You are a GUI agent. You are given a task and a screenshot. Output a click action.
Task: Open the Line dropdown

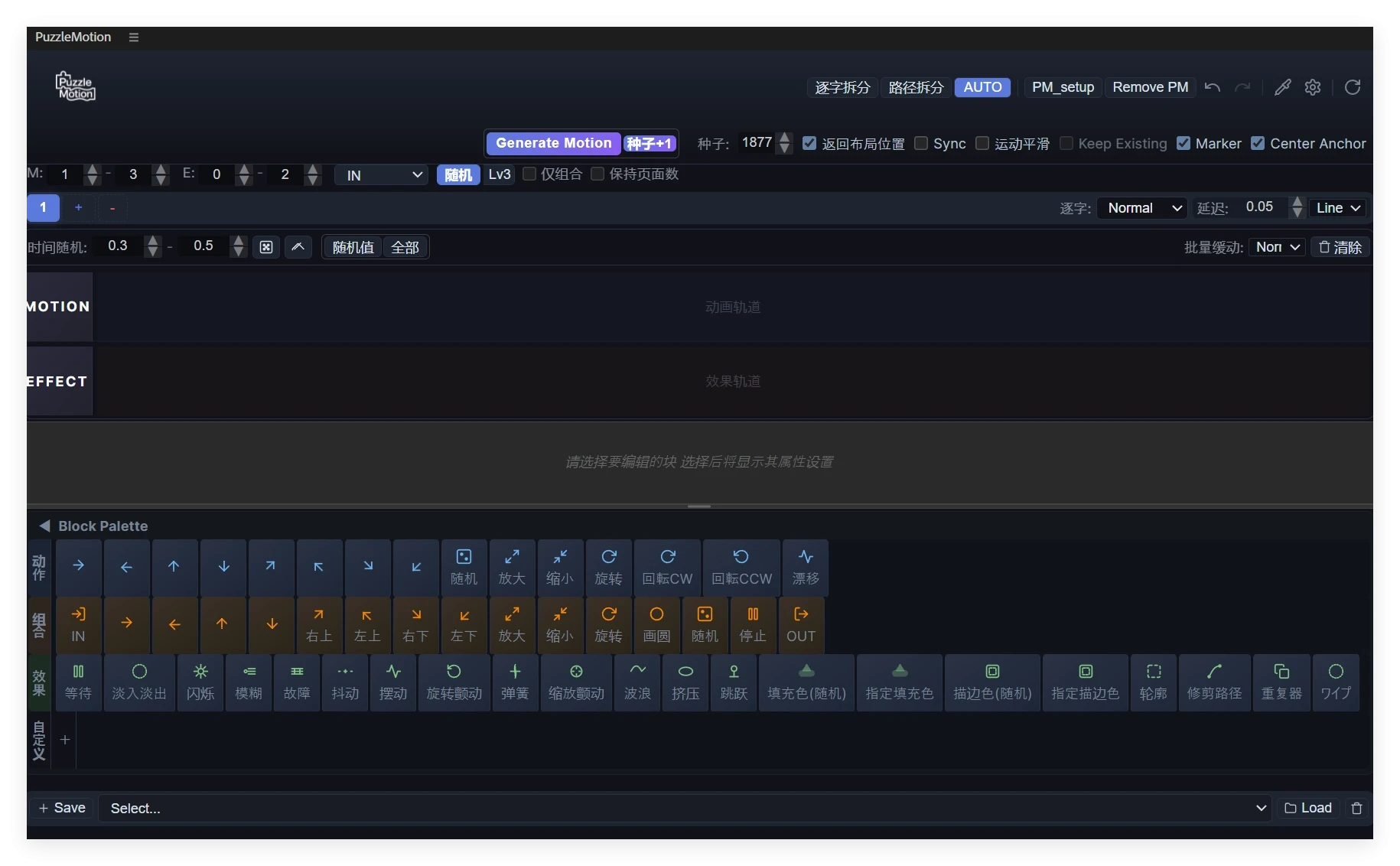click(1338, 208)
